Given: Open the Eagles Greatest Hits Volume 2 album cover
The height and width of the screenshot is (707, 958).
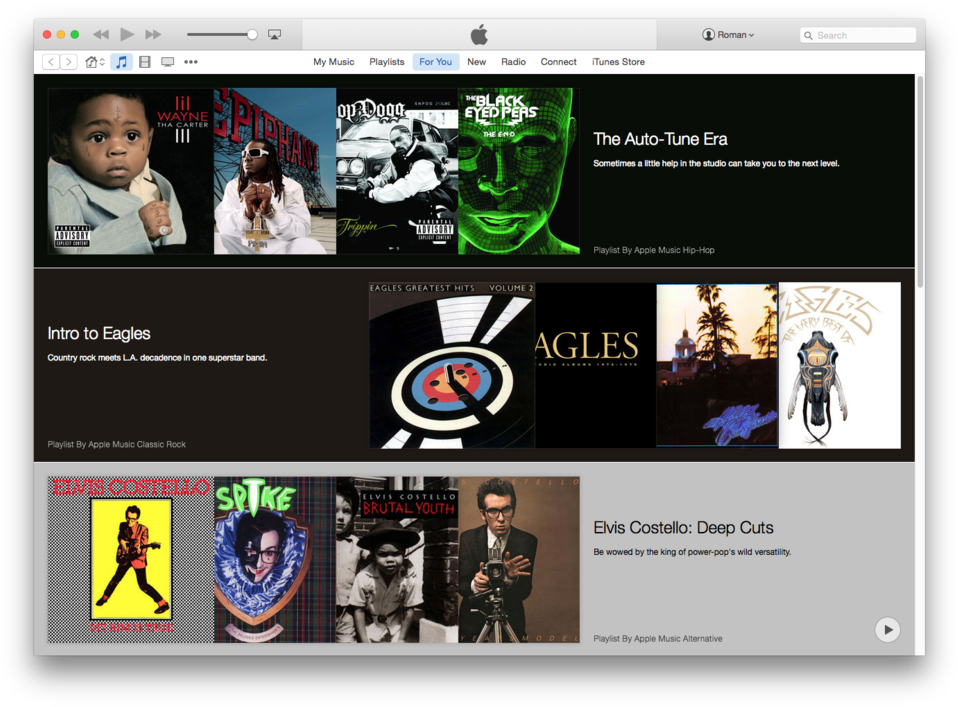Looking at the screenshot, I should (451, 364).
